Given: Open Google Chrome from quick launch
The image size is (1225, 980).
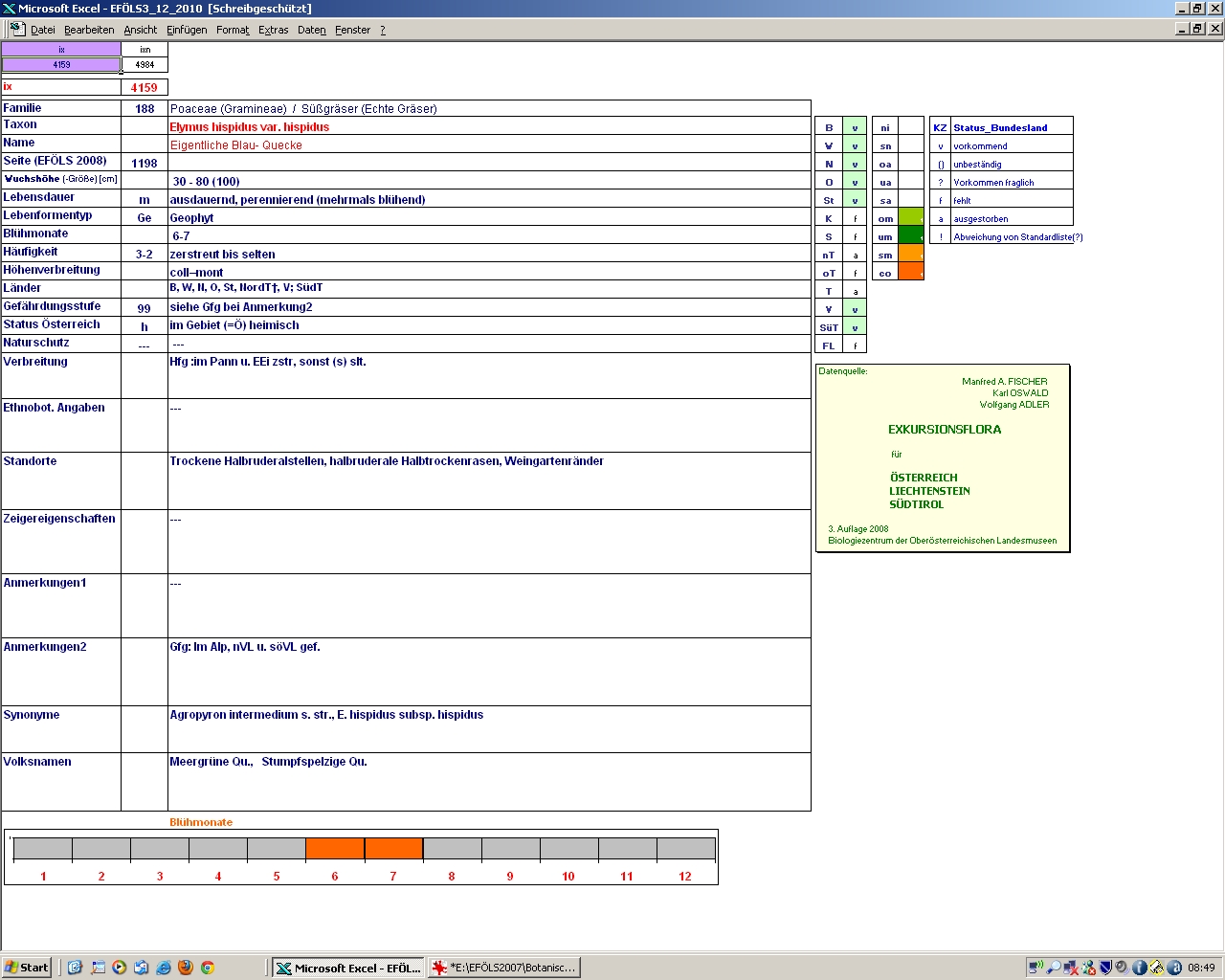Looking at the screenshot, I should (x=207, y=968).
